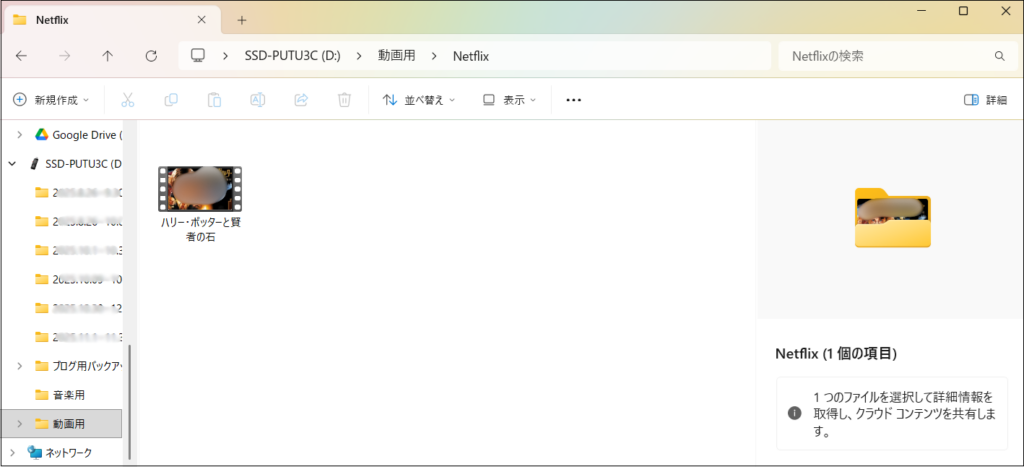Maximize the Explorer window

point(963,11)
